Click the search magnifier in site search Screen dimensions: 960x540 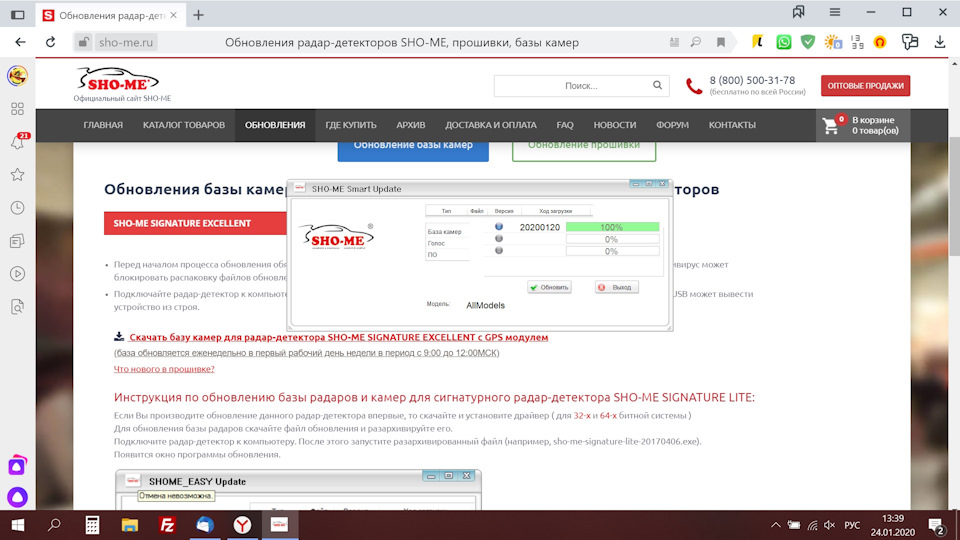click(x=657, y=85)
